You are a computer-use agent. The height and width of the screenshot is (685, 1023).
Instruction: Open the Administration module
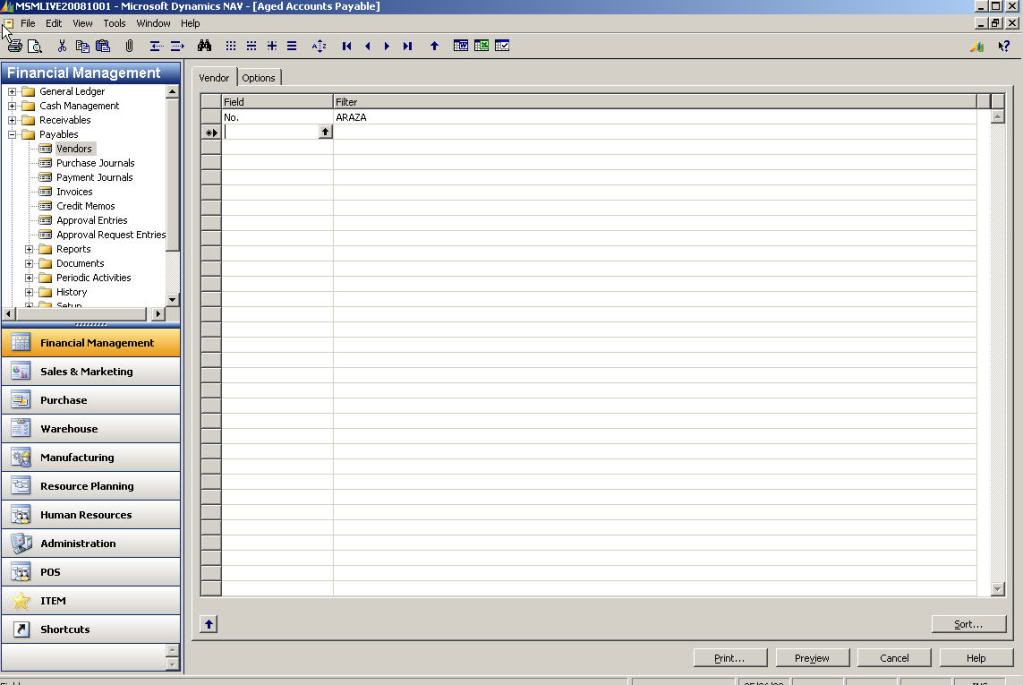(x=91, y=543)
